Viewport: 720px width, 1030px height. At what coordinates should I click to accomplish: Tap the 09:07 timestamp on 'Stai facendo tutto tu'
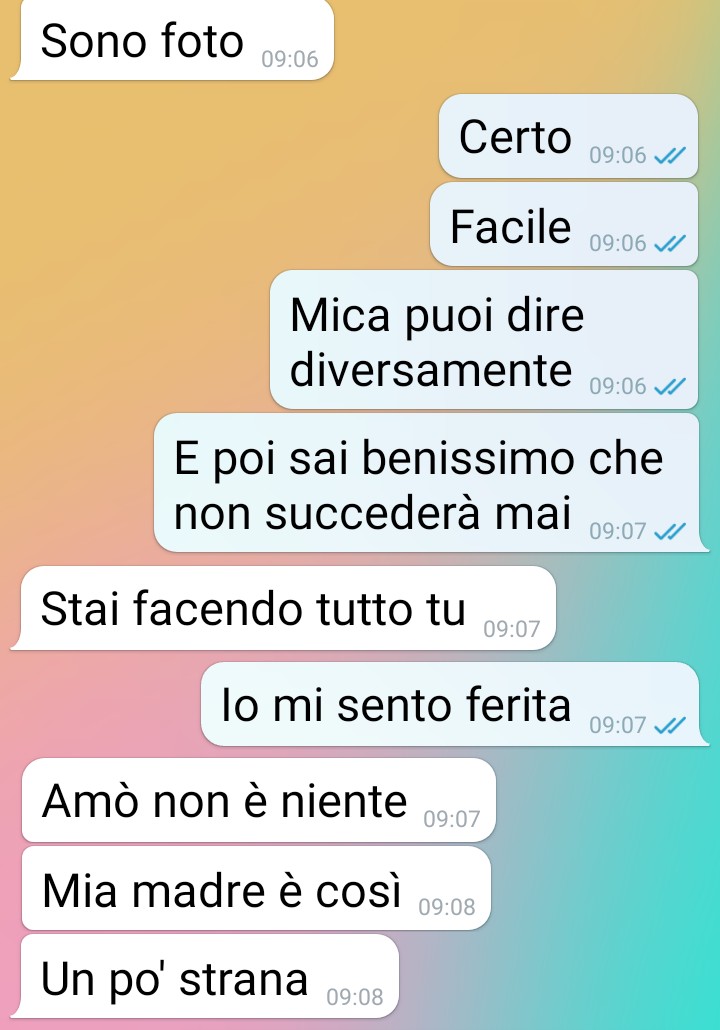[512, 629]
